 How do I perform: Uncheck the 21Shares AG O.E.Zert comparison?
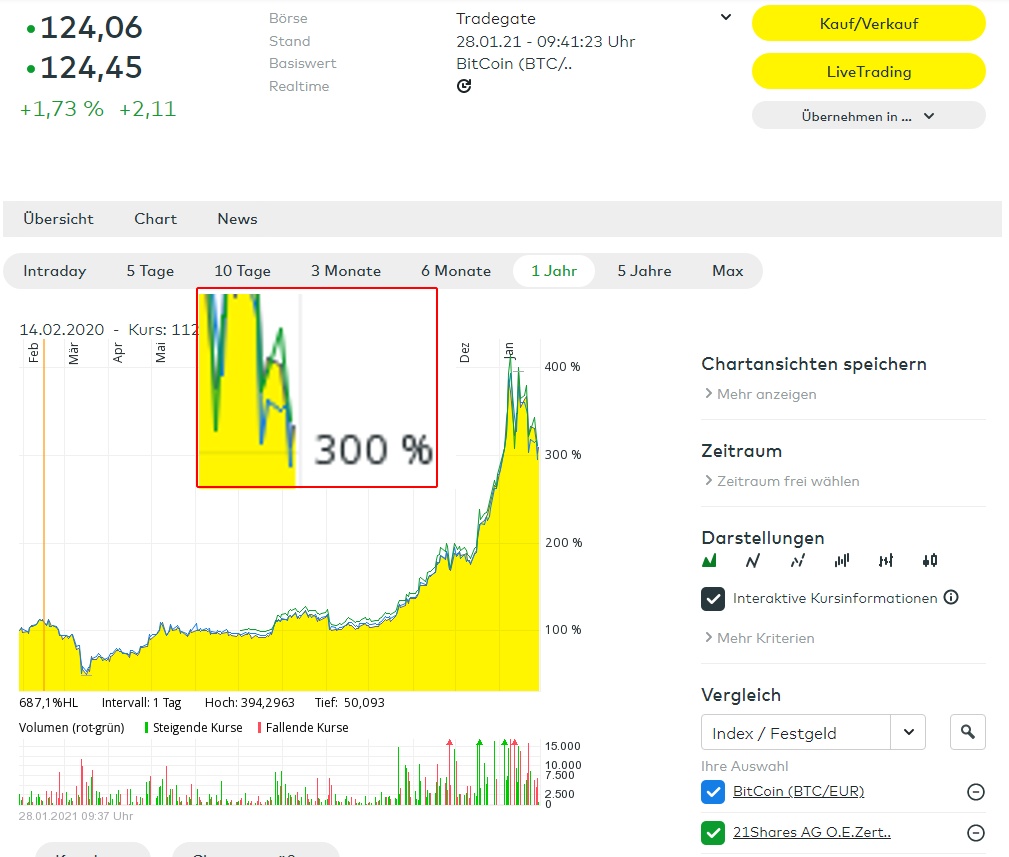tap(712, 831)
